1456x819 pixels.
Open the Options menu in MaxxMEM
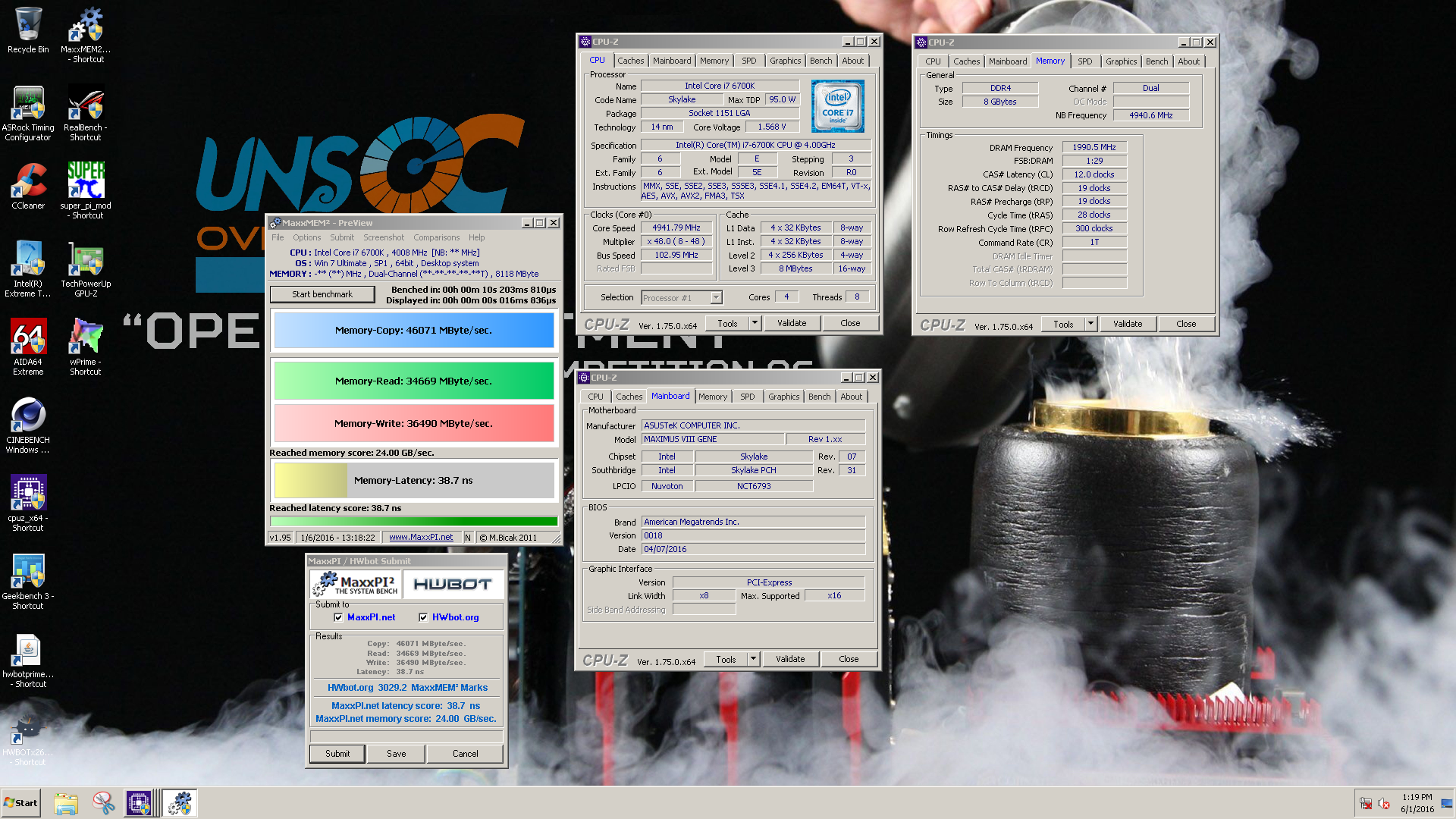(x=307, y=237)
